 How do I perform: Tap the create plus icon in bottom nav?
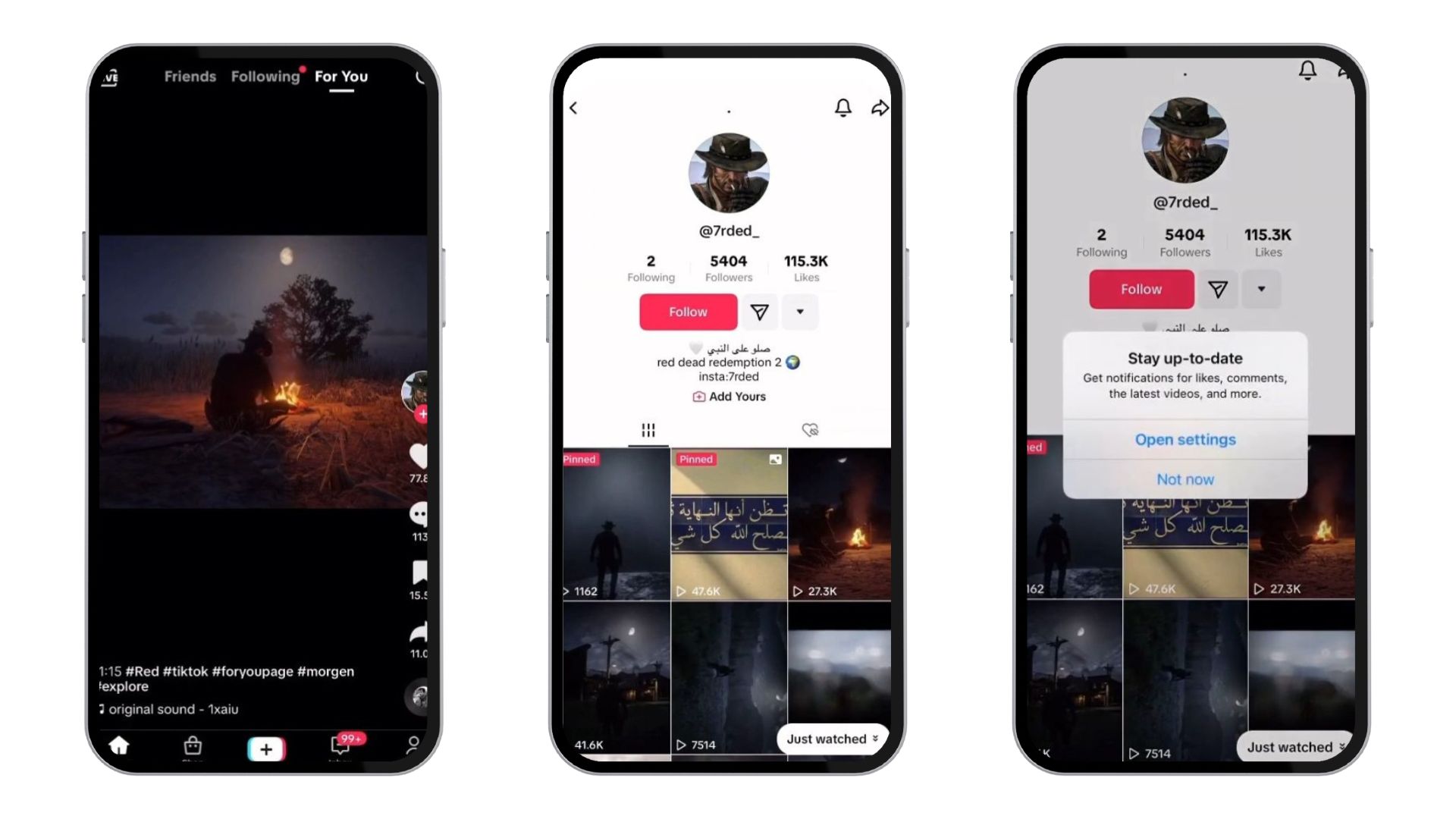click(266, 748)
